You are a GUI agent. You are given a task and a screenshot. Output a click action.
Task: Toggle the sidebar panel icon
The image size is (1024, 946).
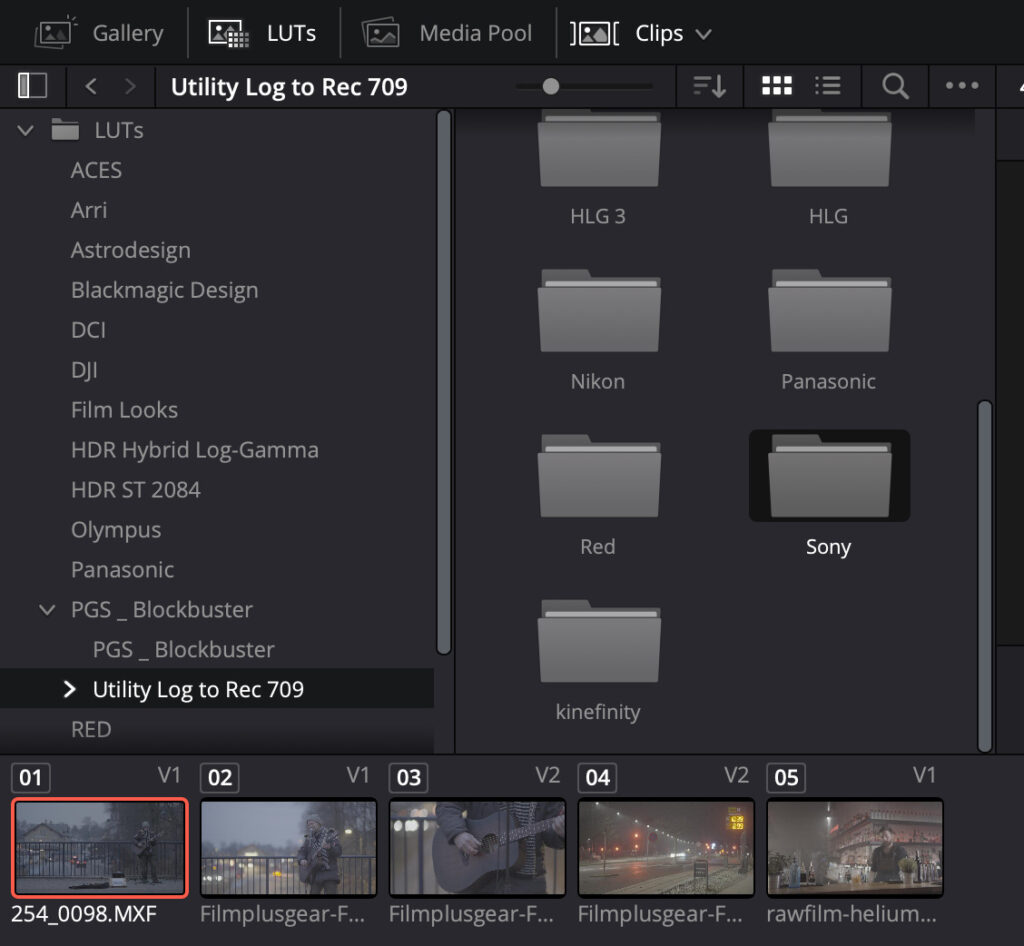[32, 87]
